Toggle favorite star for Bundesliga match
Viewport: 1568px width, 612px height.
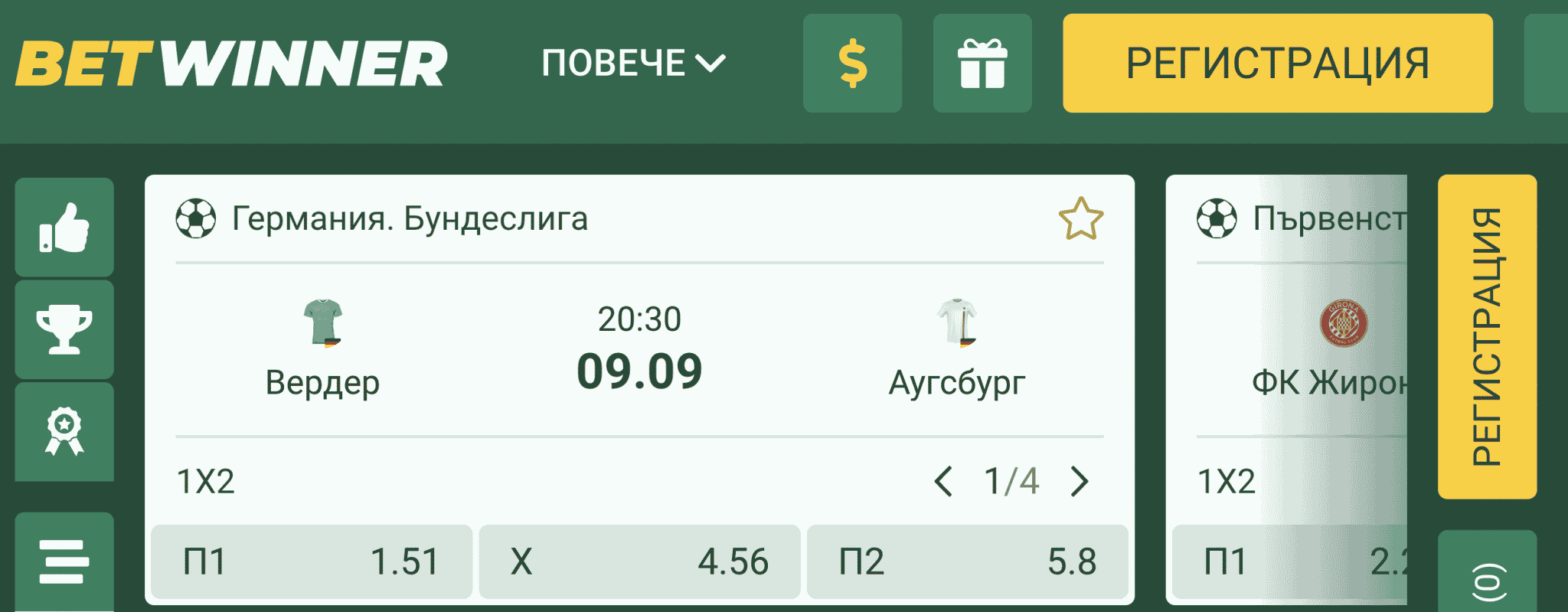1080,219
